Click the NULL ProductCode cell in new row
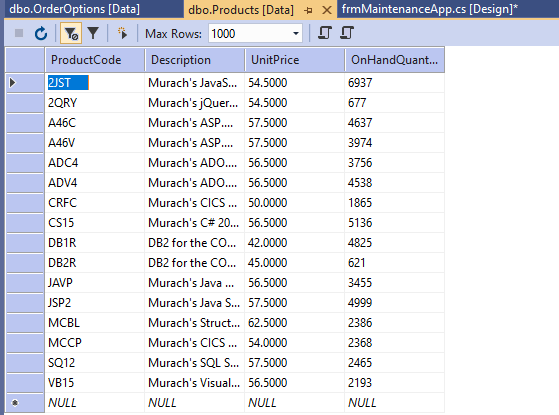The height and width of the screenshot is (415, 559). (x=95, y=403)
